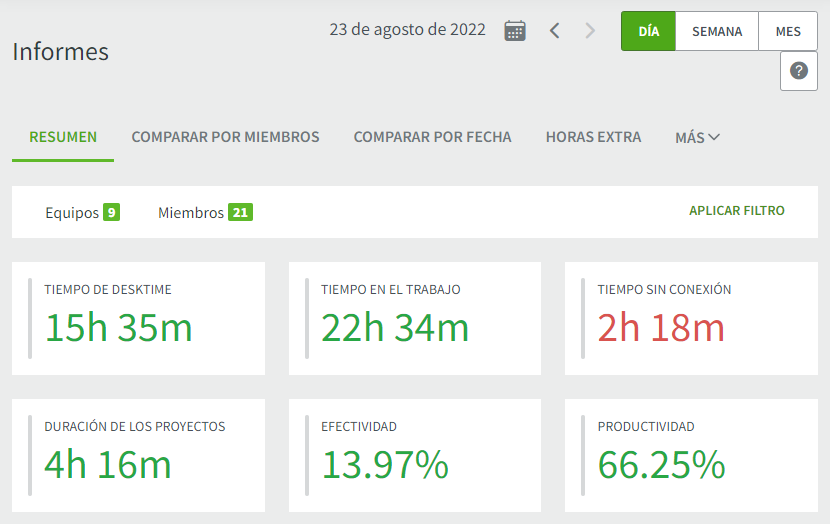Screen dimensions: 830x524
Task: Open the Miembros filter
Action: pyautogui.click(x=205, y=212)
